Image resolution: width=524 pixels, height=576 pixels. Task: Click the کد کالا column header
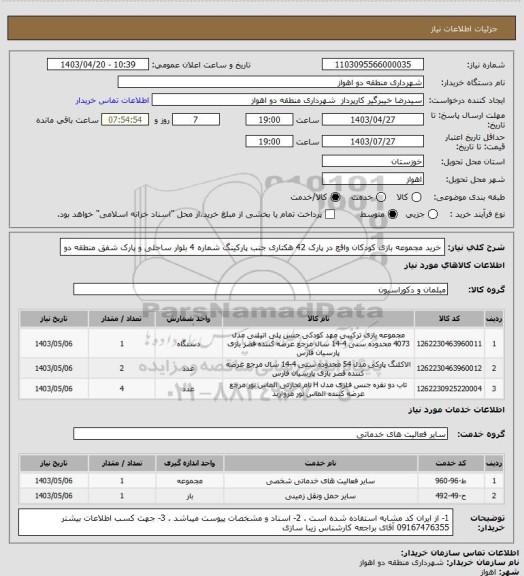tap(449, 318)
